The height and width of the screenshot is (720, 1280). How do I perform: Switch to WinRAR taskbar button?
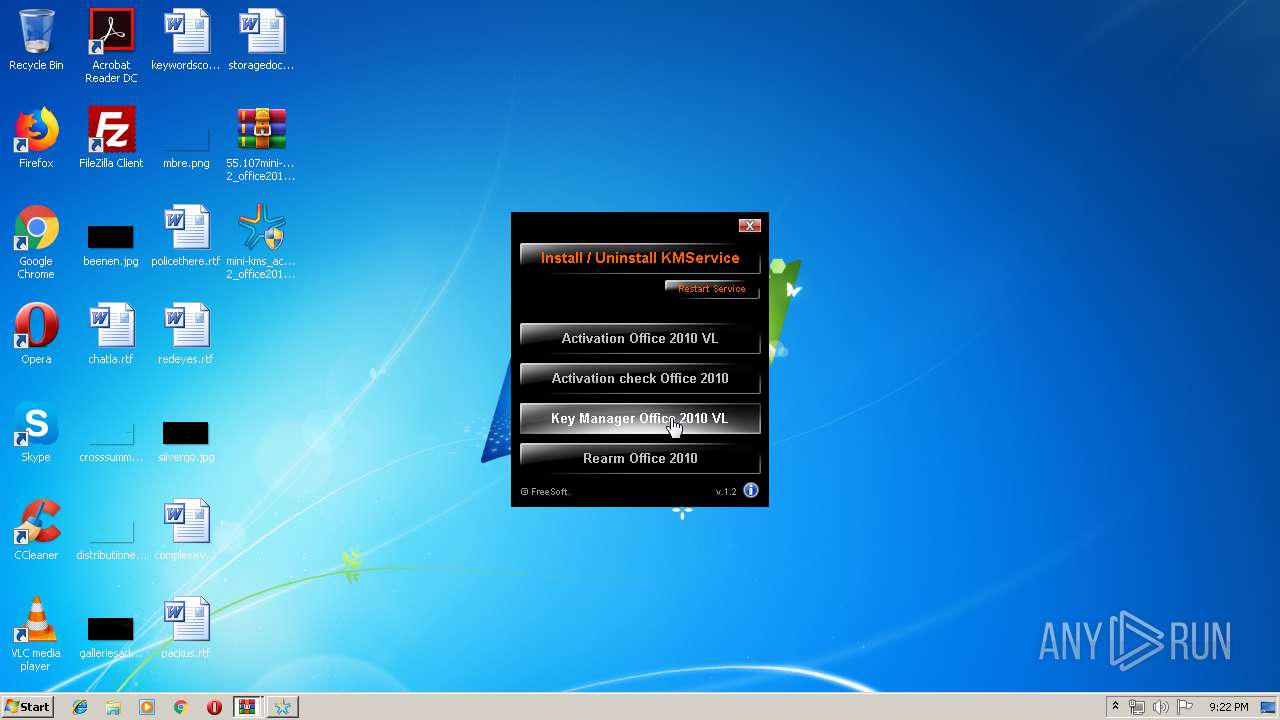tap(247, 707)
